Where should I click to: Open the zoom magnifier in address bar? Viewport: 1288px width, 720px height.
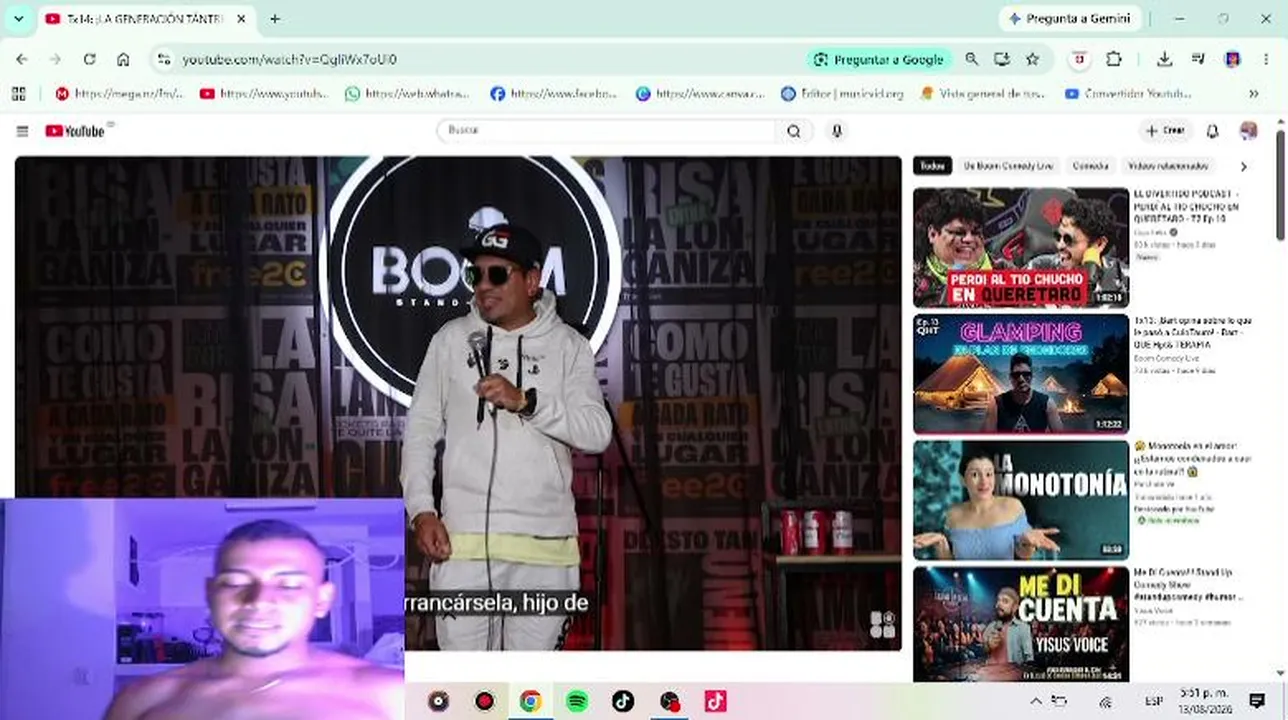(x=971, y=59)
